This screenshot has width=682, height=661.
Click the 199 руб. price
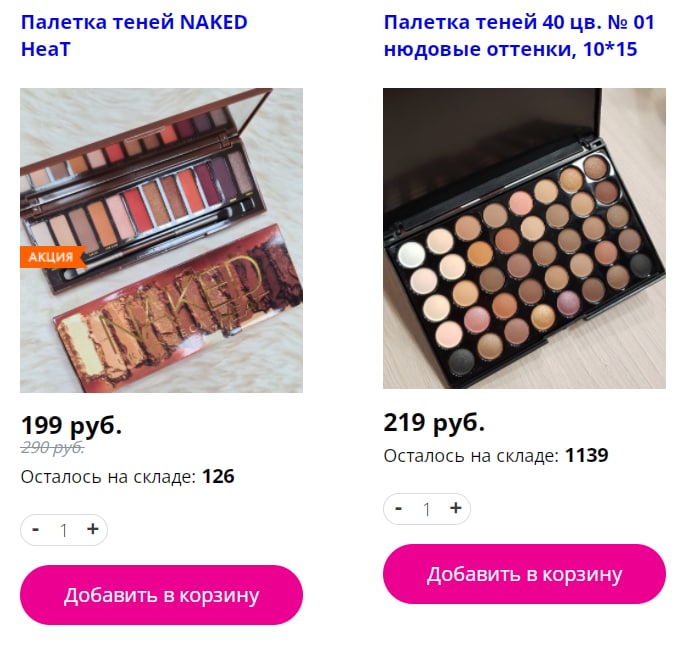click(71, 425)
